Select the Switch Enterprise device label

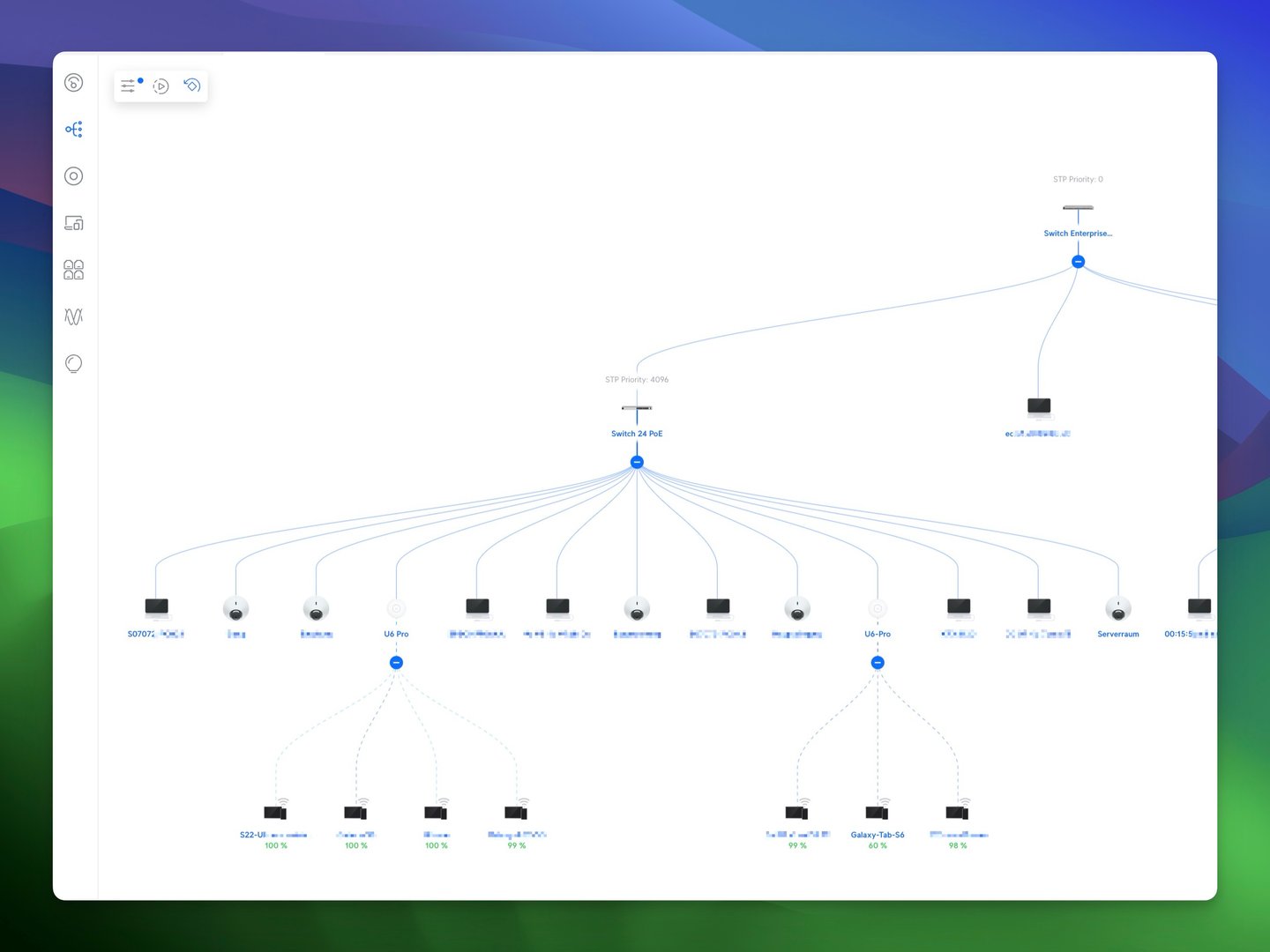click(1078, 234)
